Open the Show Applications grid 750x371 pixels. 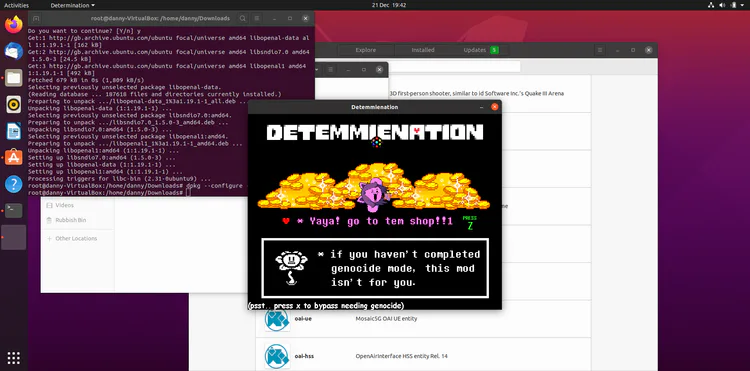point(14,357)
